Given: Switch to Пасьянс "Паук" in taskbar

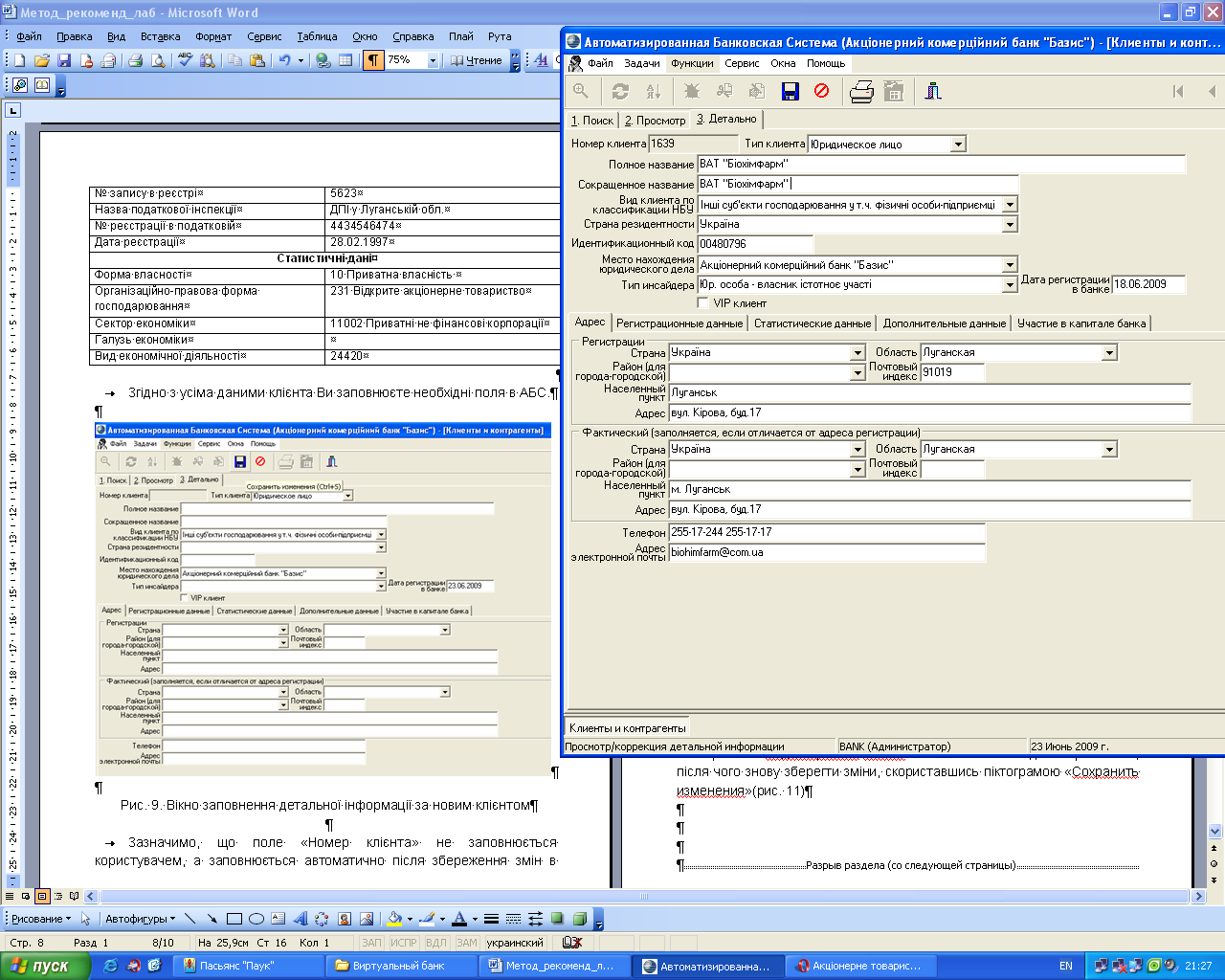Looking at the screenshot, I should pyautogui.click(x=249, y=966).
